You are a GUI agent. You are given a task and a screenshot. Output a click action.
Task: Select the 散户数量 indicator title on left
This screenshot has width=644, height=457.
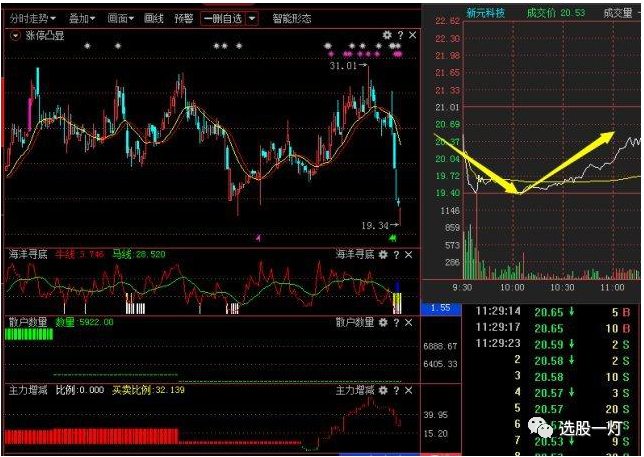pos(28,322)
